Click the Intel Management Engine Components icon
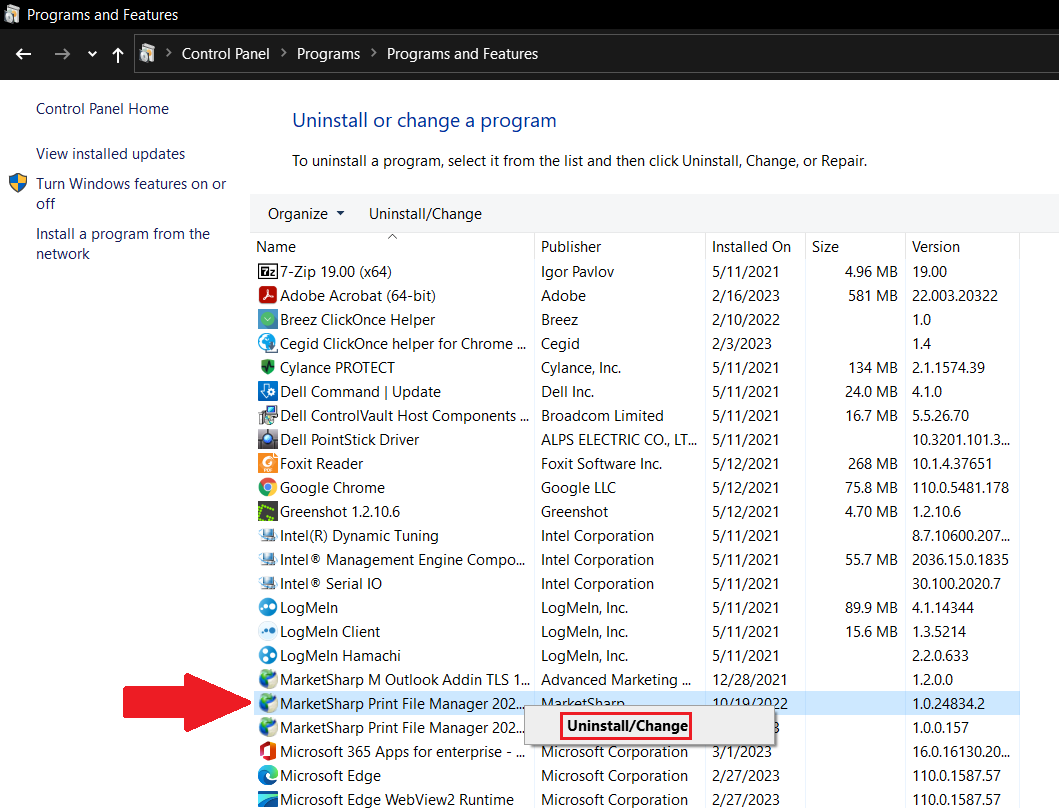 [268, 559]
